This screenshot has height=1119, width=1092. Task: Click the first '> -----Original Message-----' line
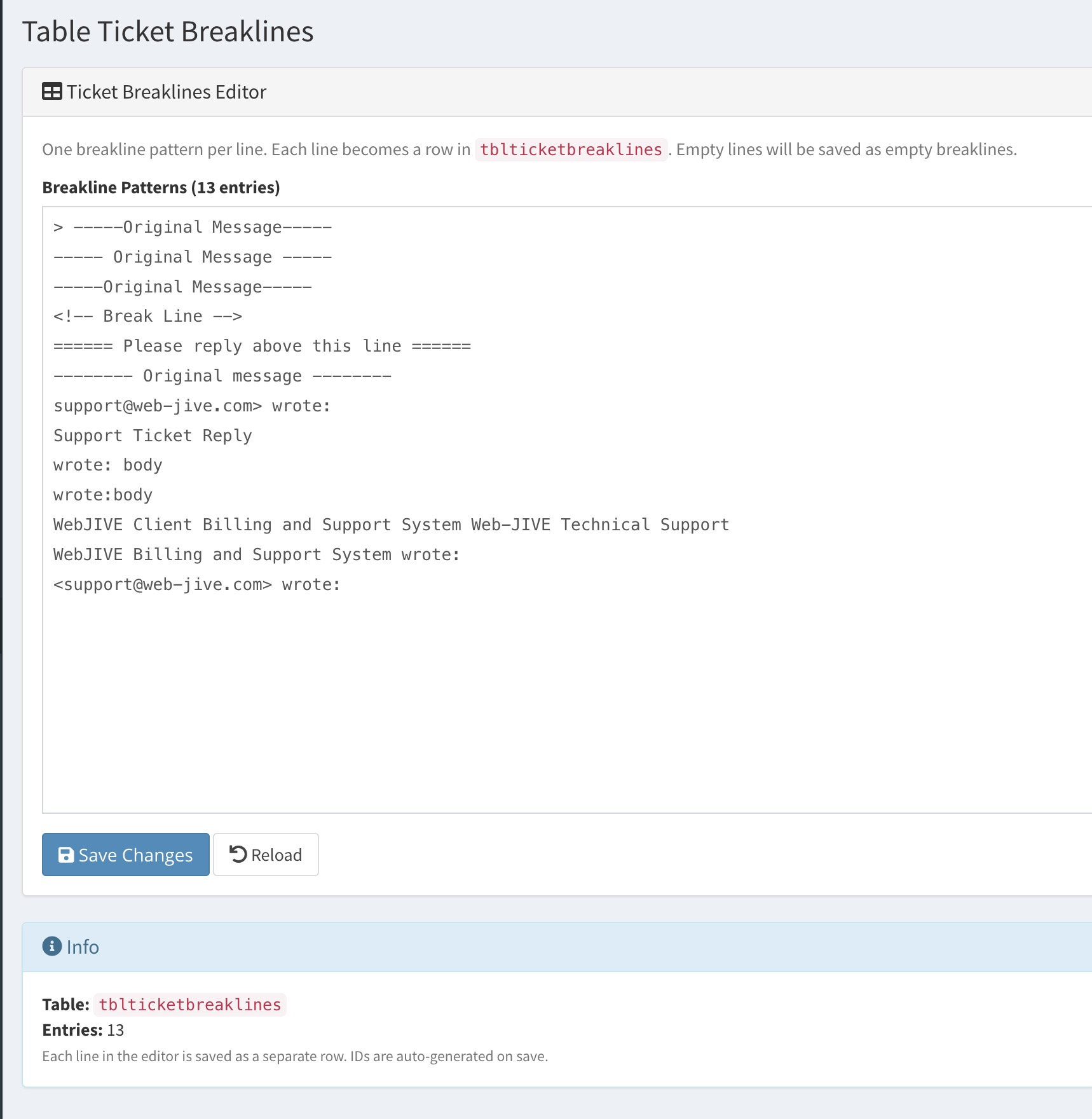193,227
